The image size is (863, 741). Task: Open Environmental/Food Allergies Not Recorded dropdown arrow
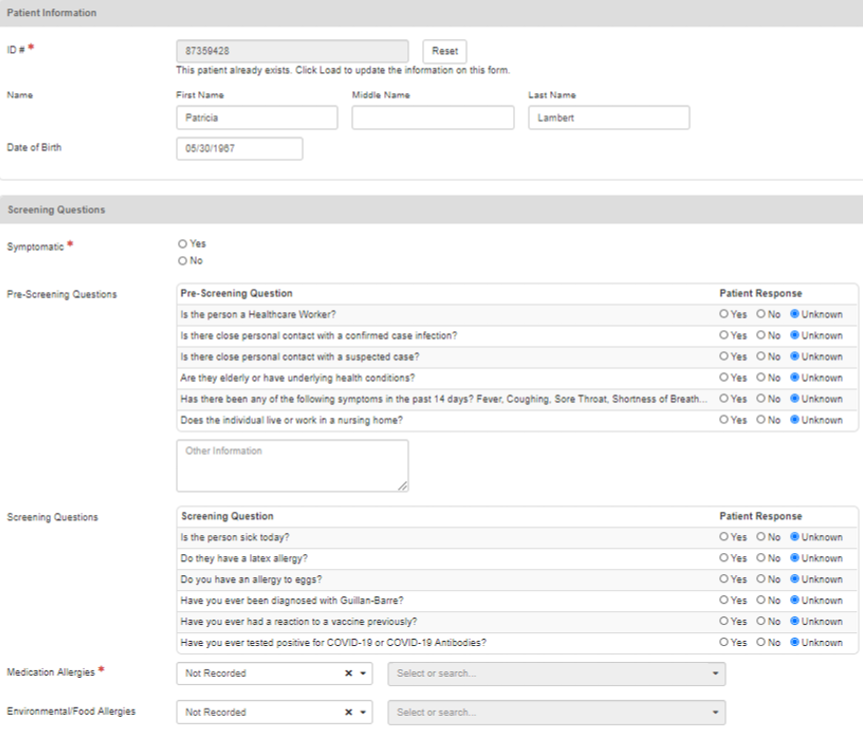click(x=363, y=712)
